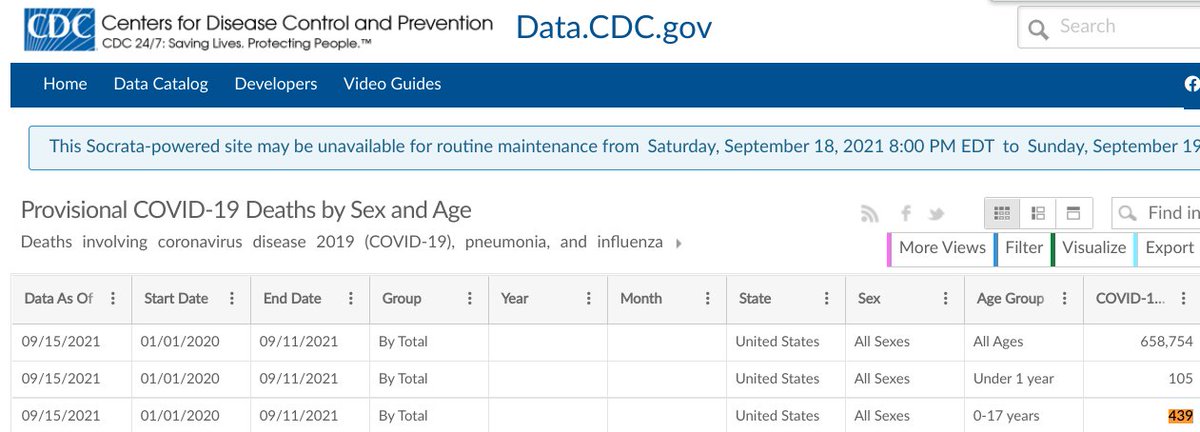
Task: Switch to rich list view
Action: click(x=1038, y=213)
